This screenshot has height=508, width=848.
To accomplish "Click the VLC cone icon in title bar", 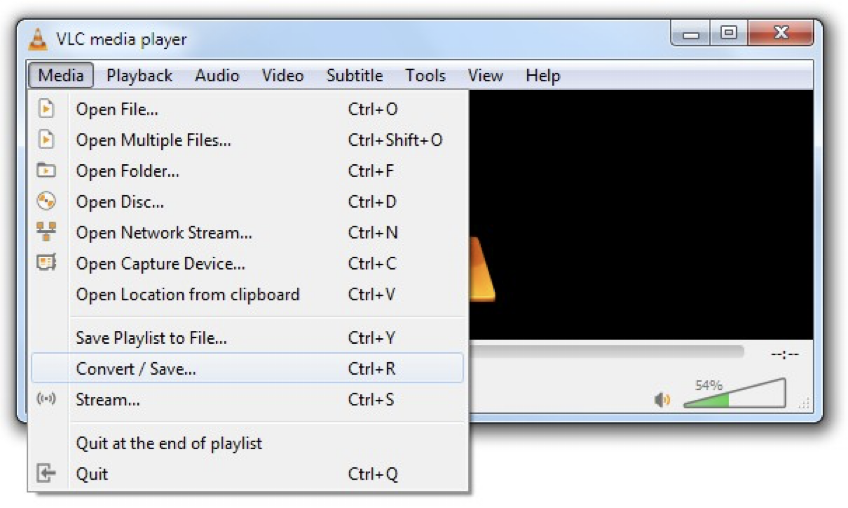I will coord(37,39).
